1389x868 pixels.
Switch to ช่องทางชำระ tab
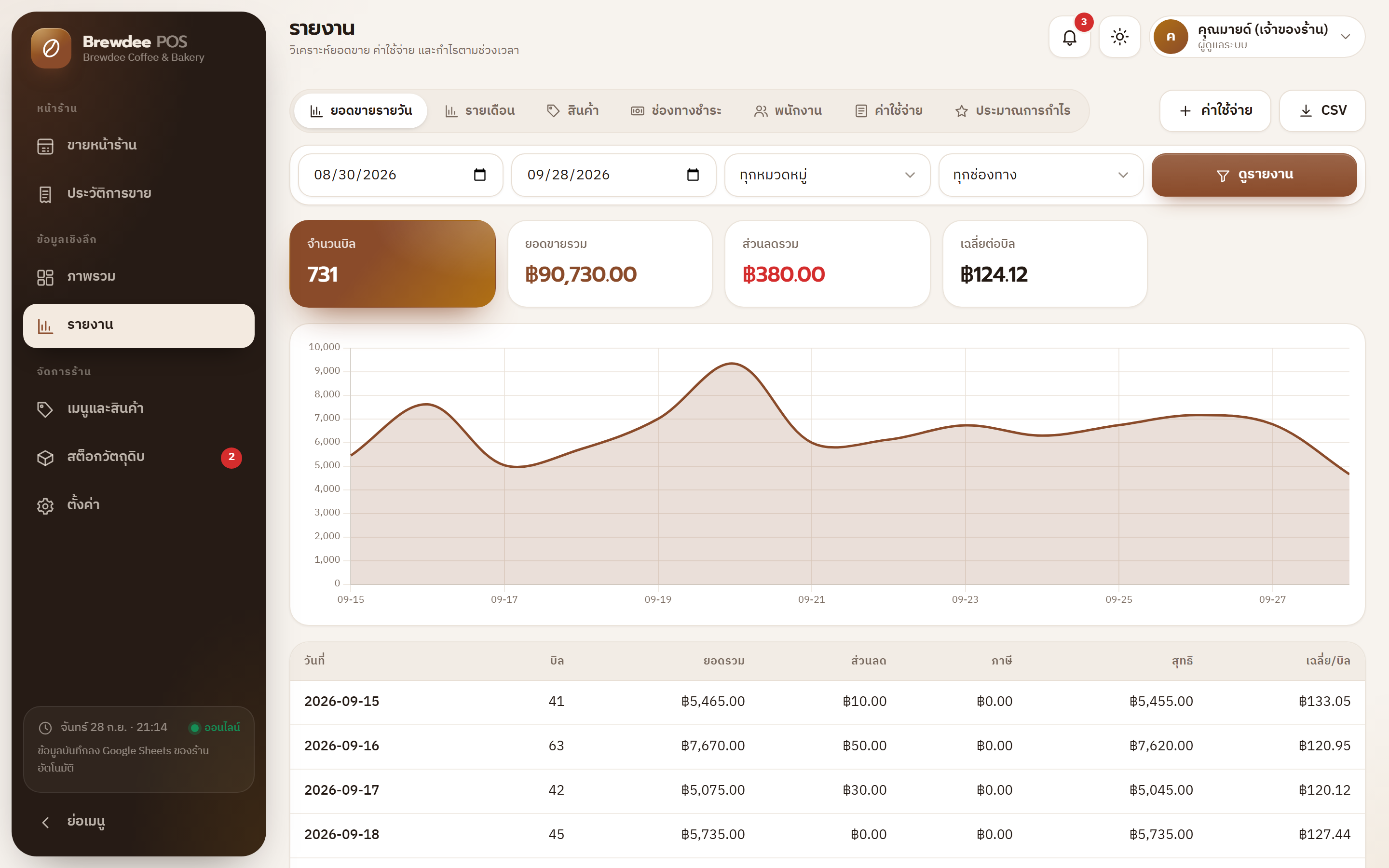tap(676, 111)
